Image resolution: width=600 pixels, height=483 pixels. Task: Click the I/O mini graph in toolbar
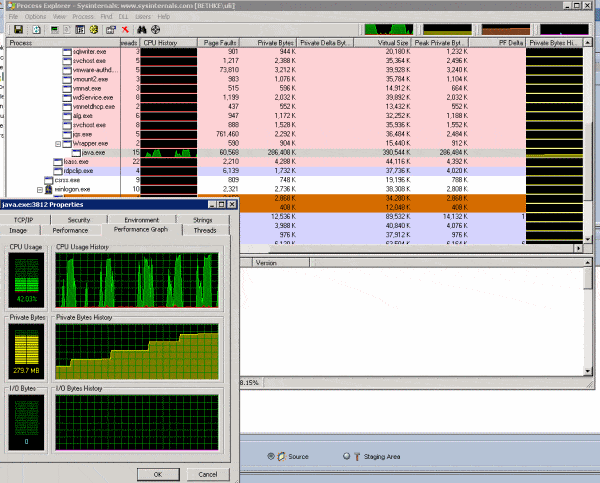pos(564,29)
